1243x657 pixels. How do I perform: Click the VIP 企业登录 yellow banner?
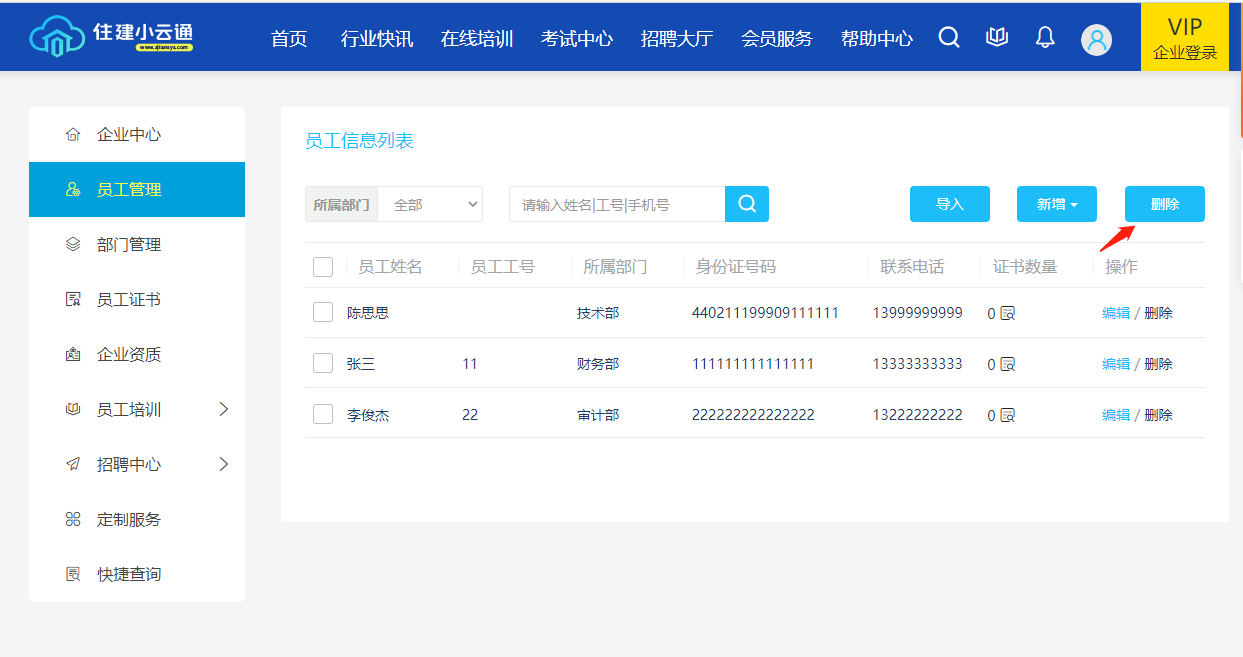pos(1184,37)
